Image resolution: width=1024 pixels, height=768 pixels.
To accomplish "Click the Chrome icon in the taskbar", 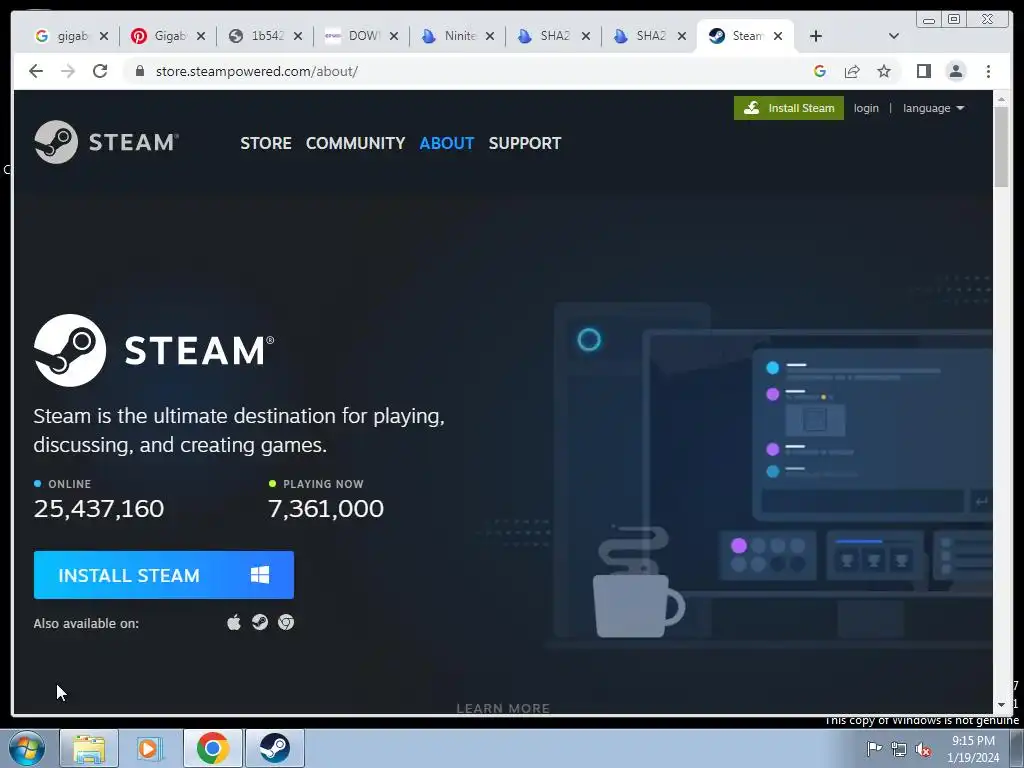I will [213, 748].
